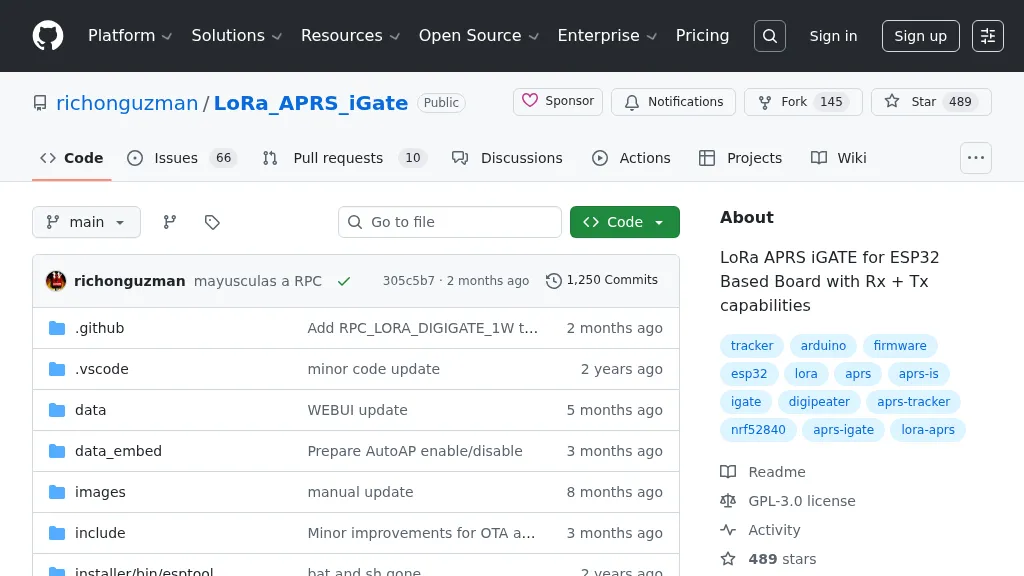Open the header settings sliders icon
Viewport: 1024px width, 576px height.
(987, 36)
